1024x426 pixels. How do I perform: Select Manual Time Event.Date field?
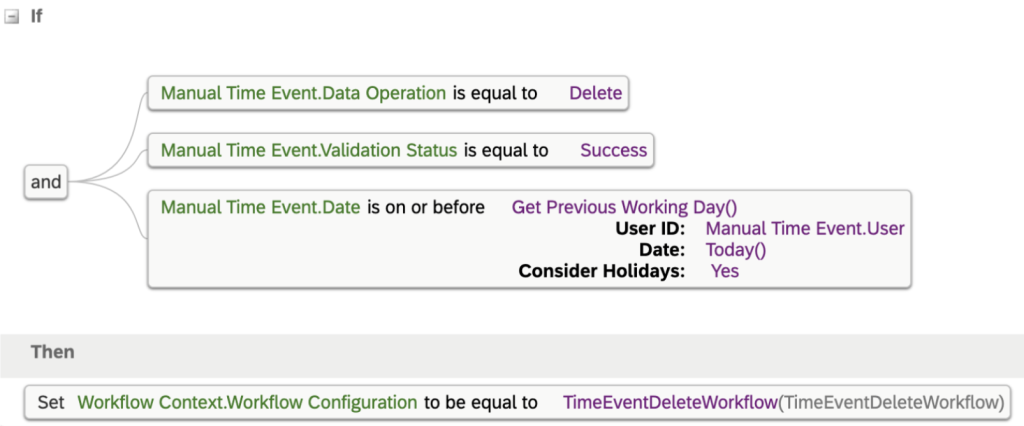[261, 208]
